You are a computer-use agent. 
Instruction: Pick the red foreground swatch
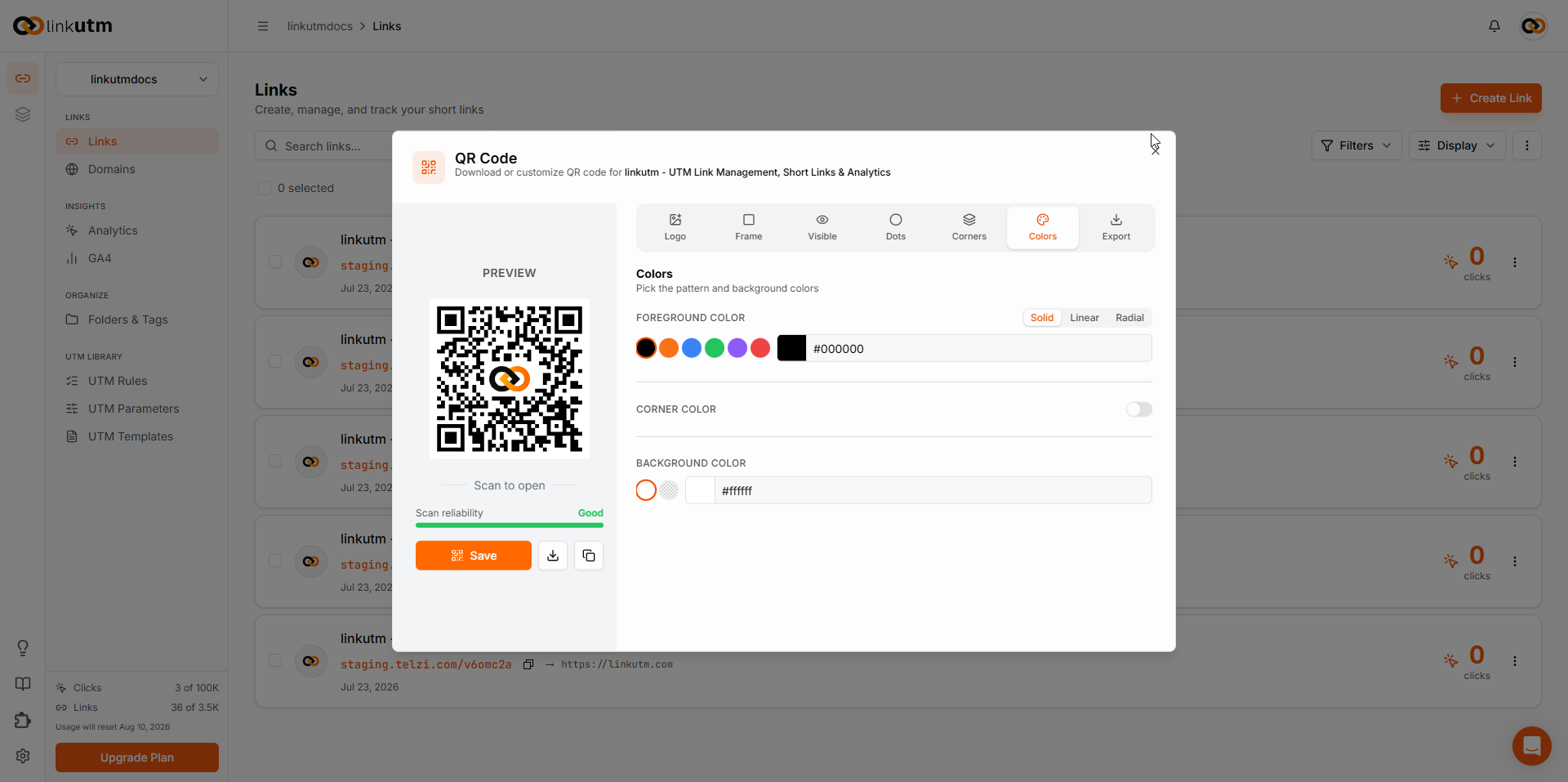[760, 348]
